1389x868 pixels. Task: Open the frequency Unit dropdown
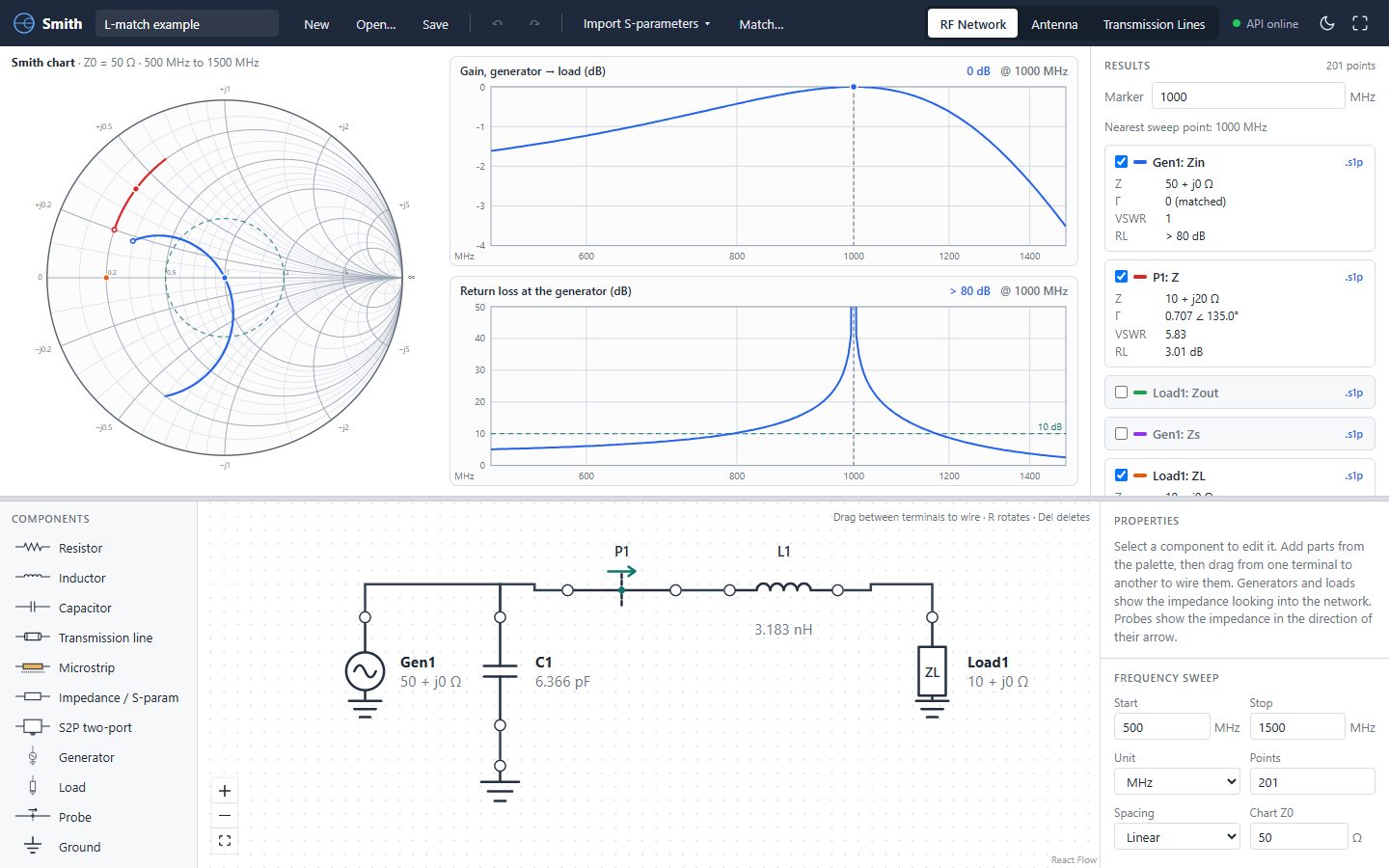1177,782
